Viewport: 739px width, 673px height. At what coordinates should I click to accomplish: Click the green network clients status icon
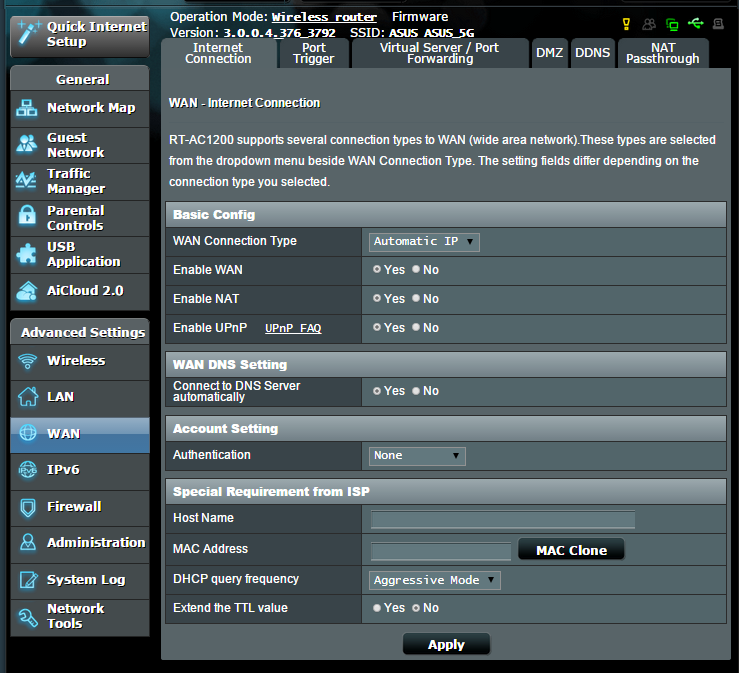672,24
